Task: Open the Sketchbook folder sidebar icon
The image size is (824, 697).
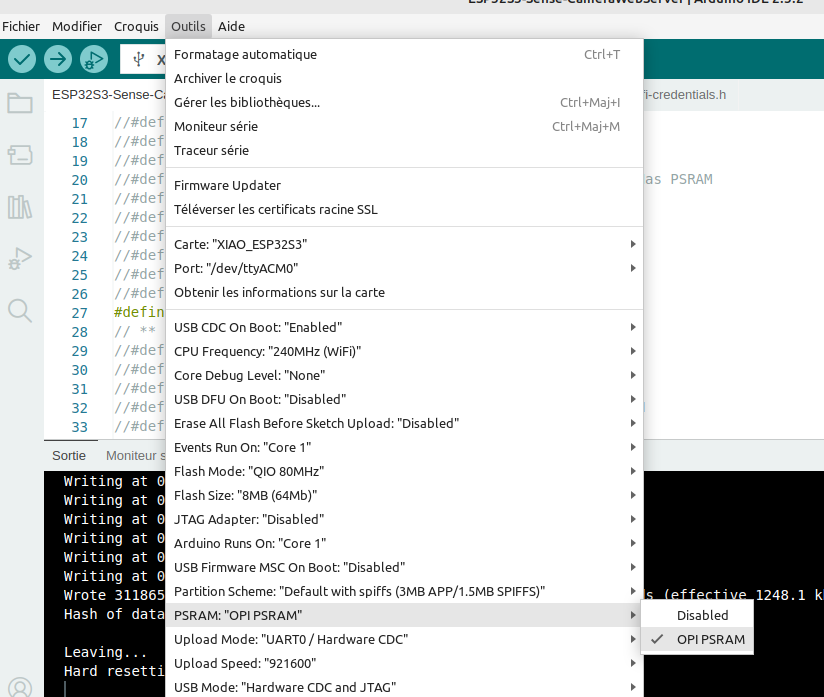Action: (20, 103)
